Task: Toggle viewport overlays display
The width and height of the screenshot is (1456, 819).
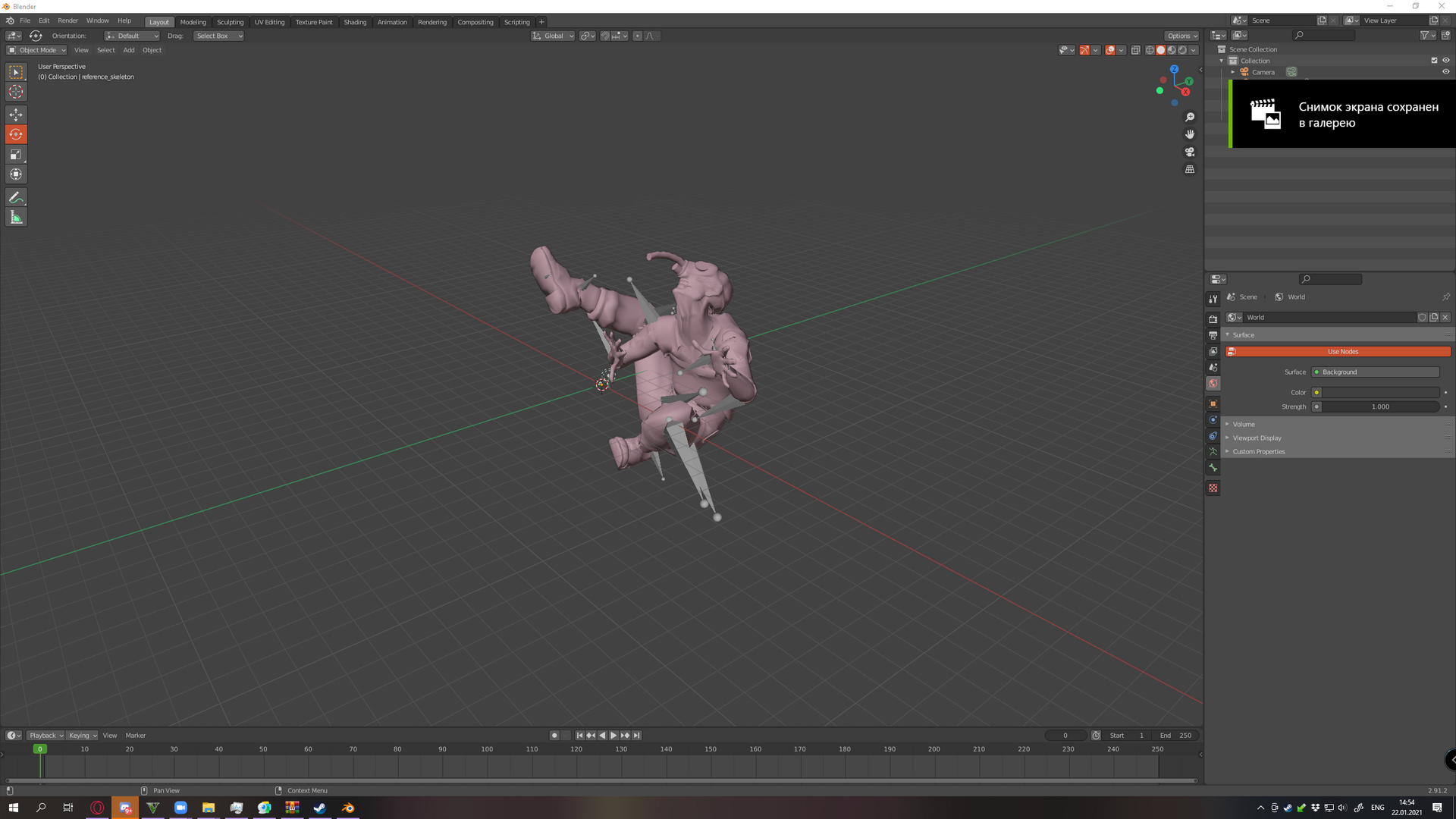Action: [1110, 50]
